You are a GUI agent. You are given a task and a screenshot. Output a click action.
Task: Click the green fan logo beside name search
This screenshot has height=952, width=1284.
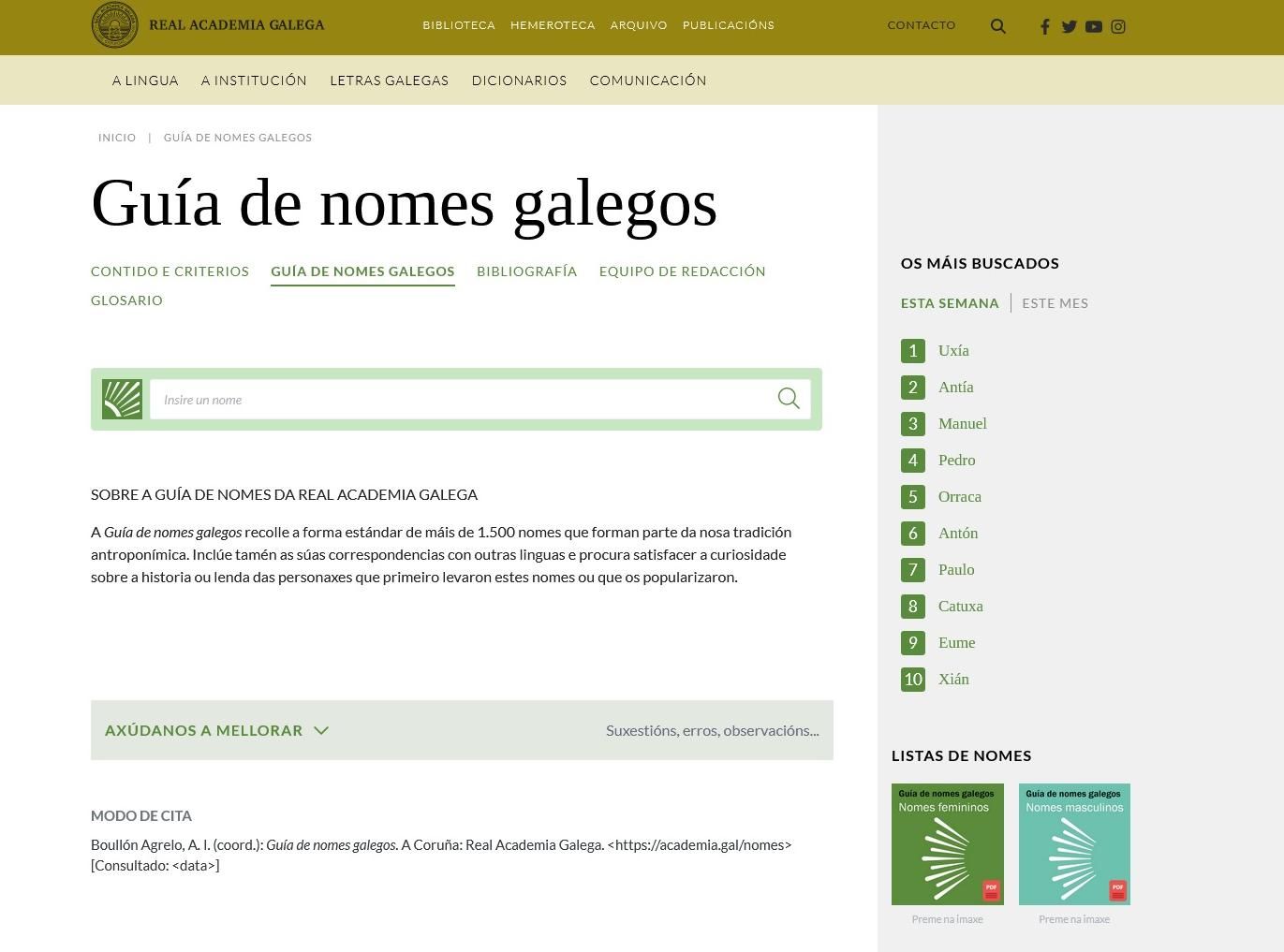[x=122, y=400]
